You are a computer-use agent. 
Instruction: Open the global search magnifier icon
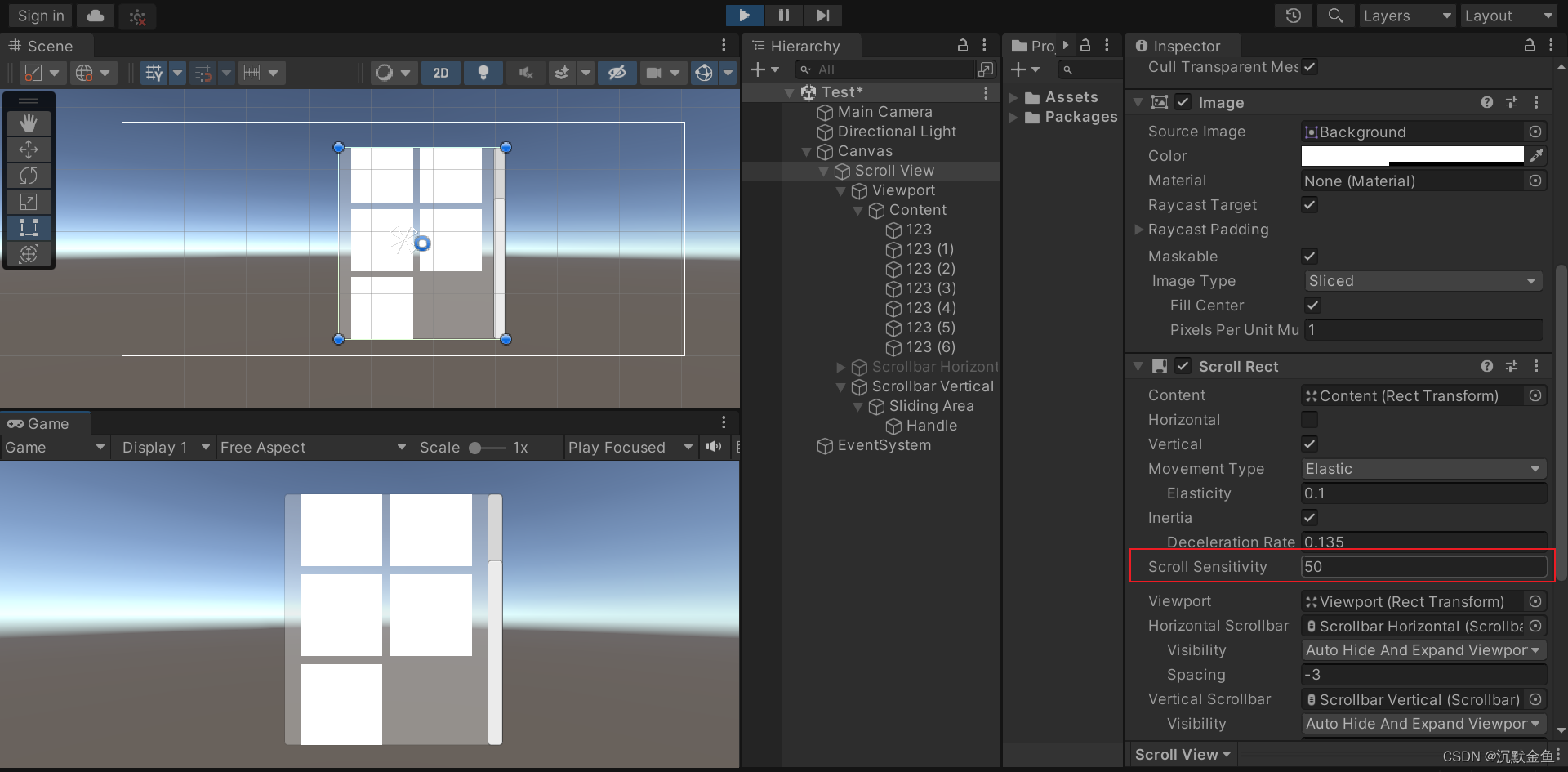(x=1335, y=16)
